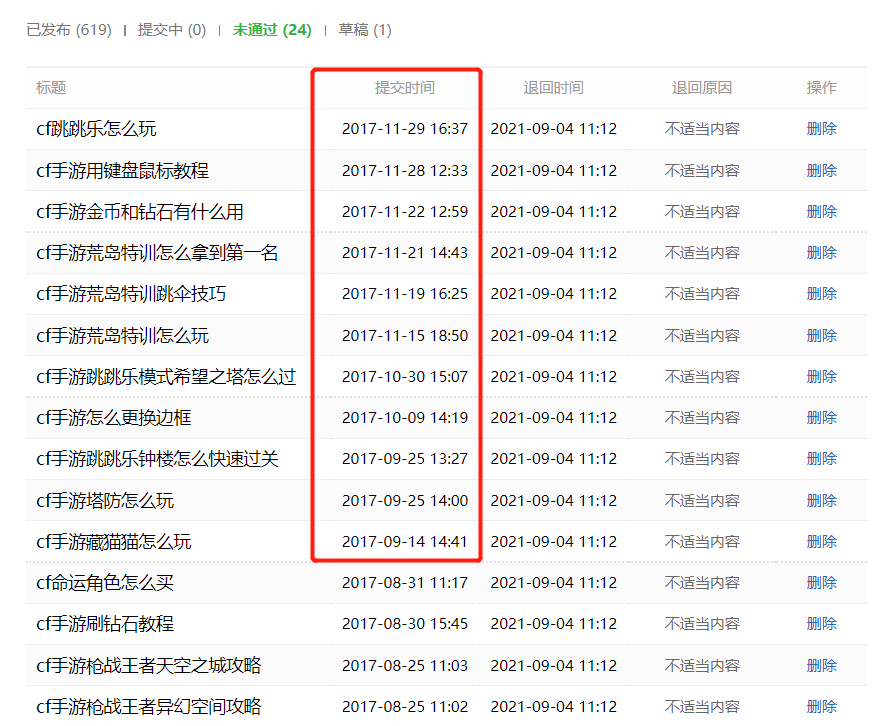Select submit time 2017-10-09 14:19
This screenshot has width=884, height=726.
[405, 418]
